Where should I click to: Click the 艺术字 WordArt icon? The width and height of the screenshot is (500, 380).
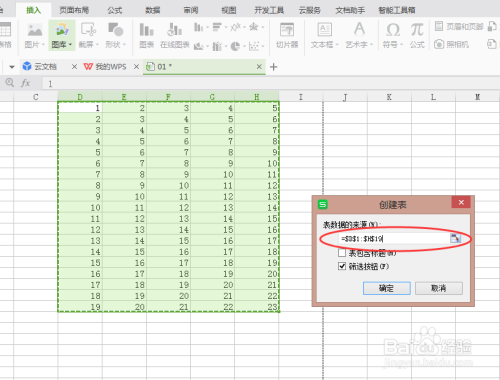click(x=359, y=29)
